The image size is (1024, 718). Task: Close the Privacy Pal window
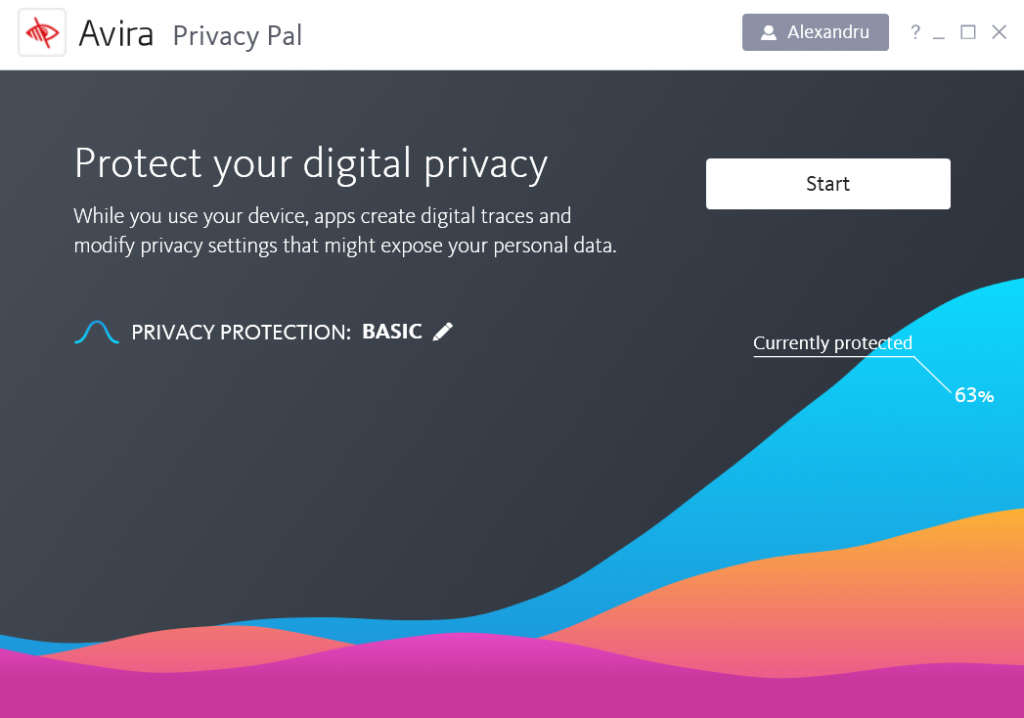[x=999, y=32]
